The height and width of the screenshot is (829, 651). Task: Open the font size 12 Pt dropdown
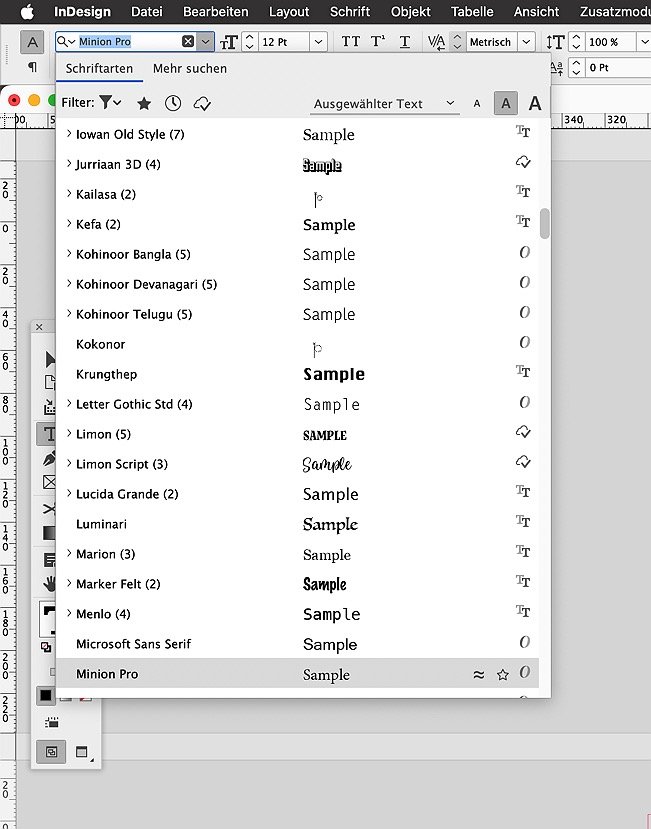point(318,42)
